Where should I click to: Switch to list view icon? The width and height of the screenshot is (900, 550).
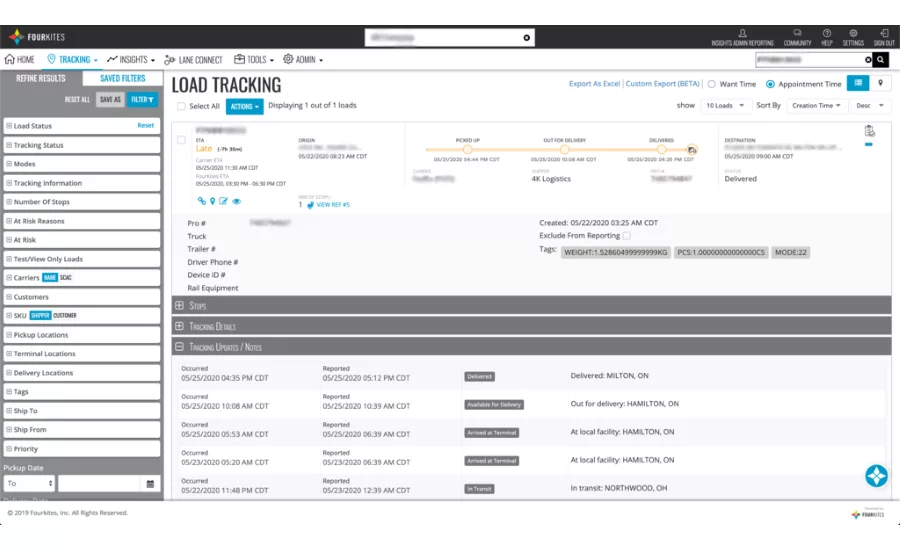coord(858,83)
